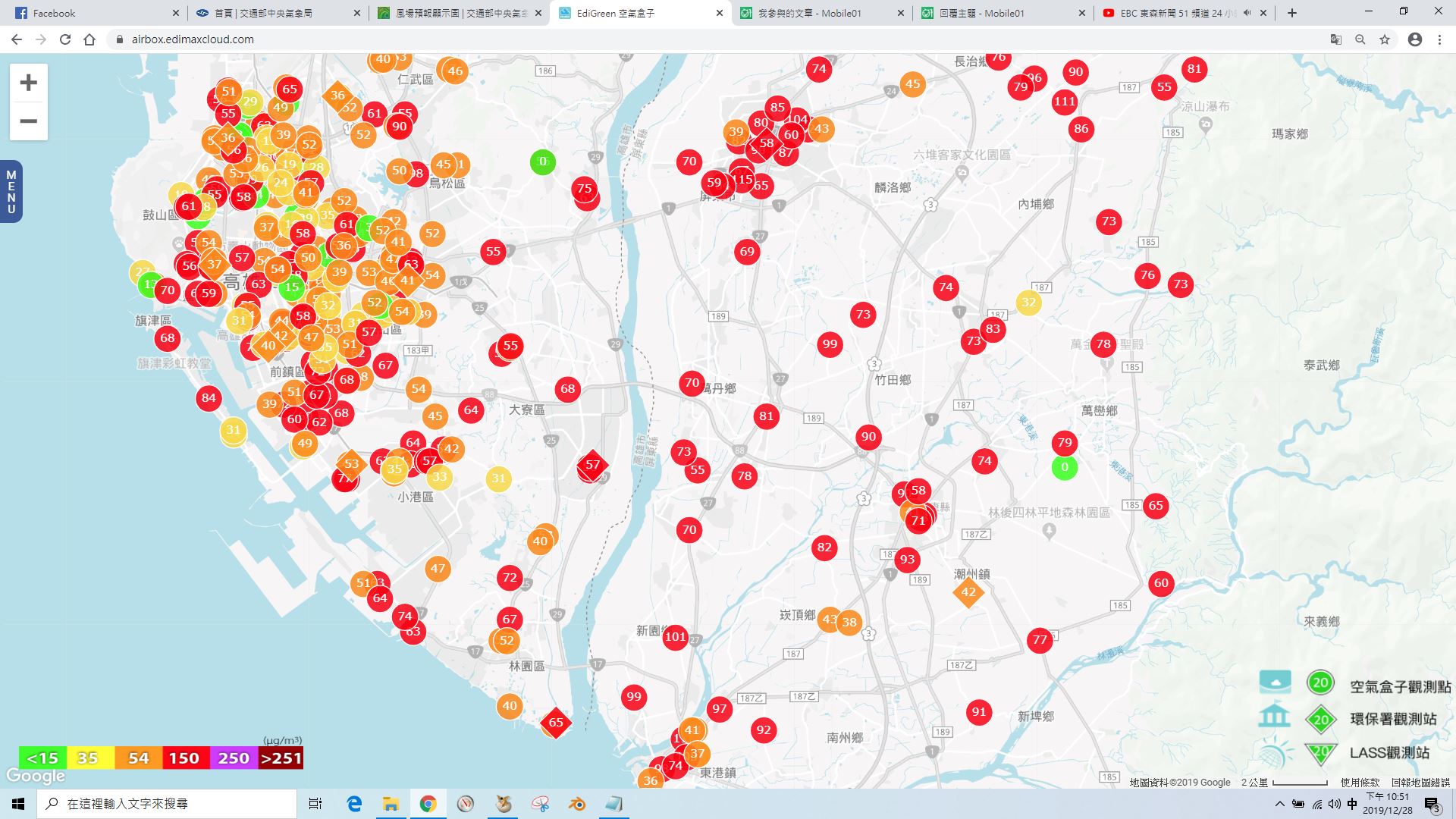The height and width of the screenshot is (819, 1456).
Task: Open Chrome profile account icon
Action: click(1415, 39)
